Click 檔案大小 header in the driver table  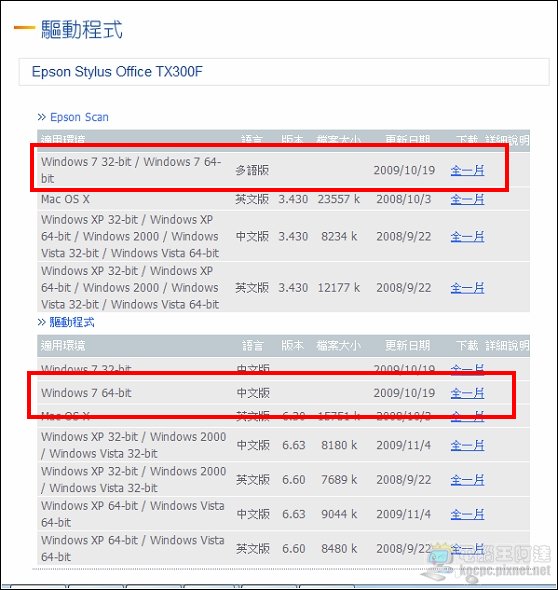click(x=339, y=345)
